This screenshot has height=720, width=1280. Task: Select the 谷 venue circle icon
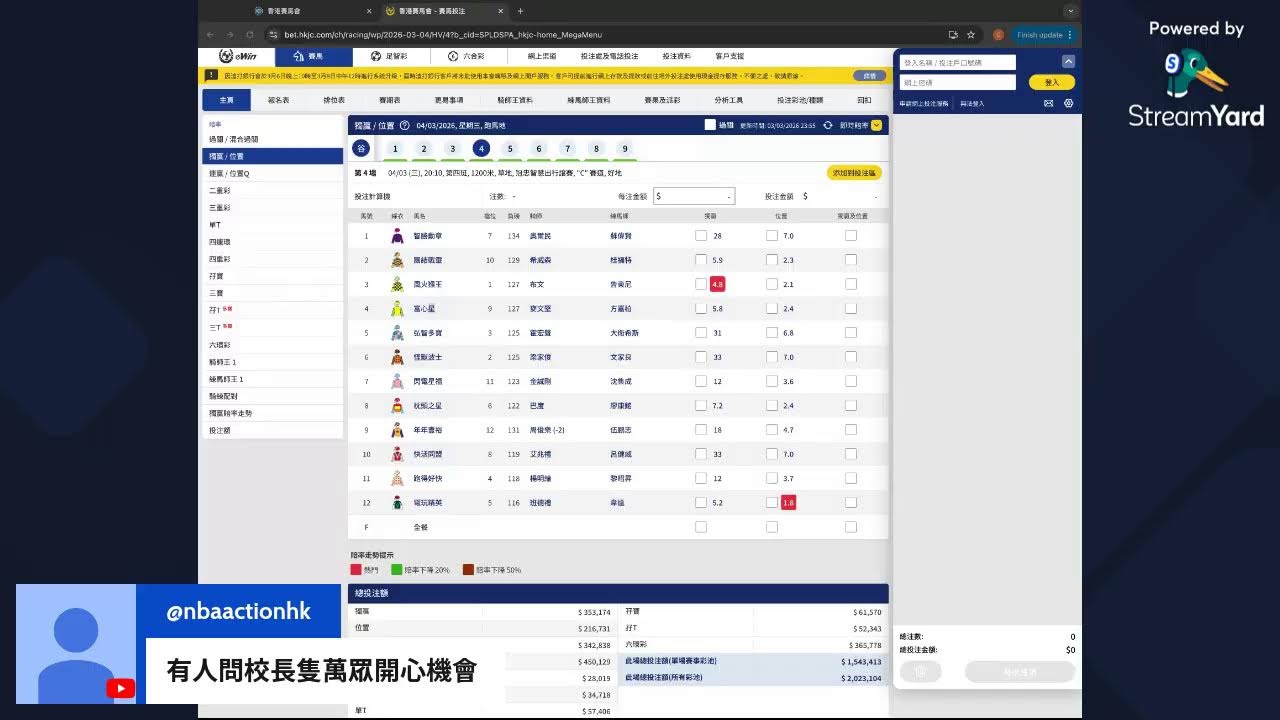tap(361, 149)
